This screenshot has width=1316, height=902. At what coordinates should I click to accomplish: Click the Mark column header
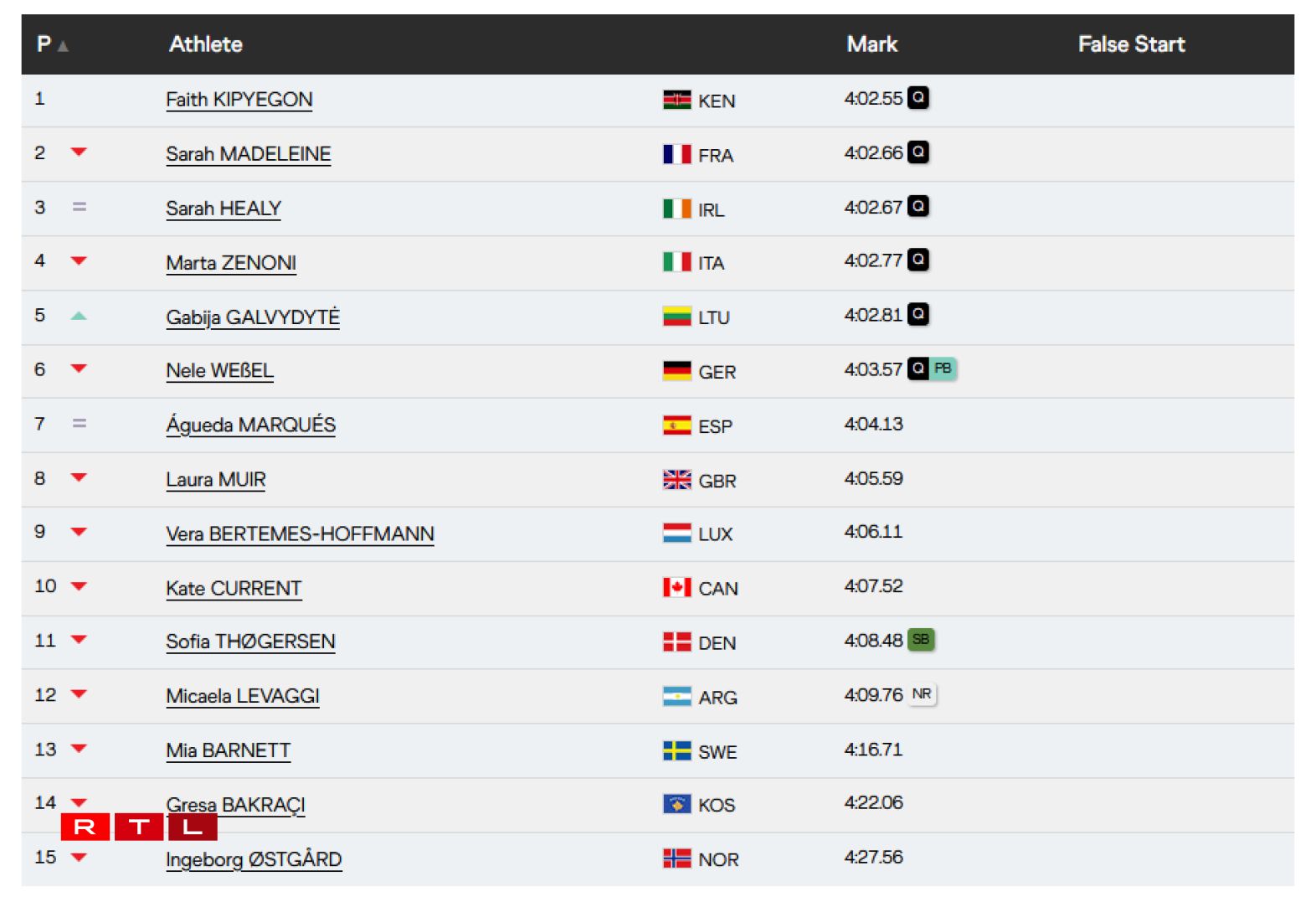point(871,44)
